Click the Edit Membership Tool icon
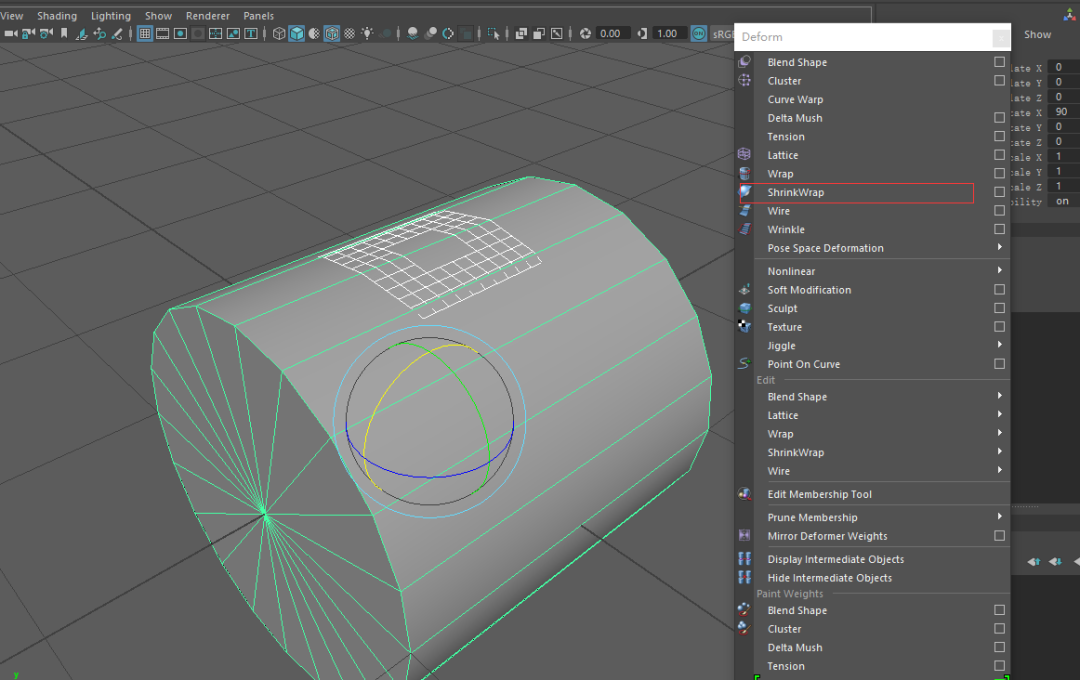Screen dimensions: 1080x680 [744, 494]
